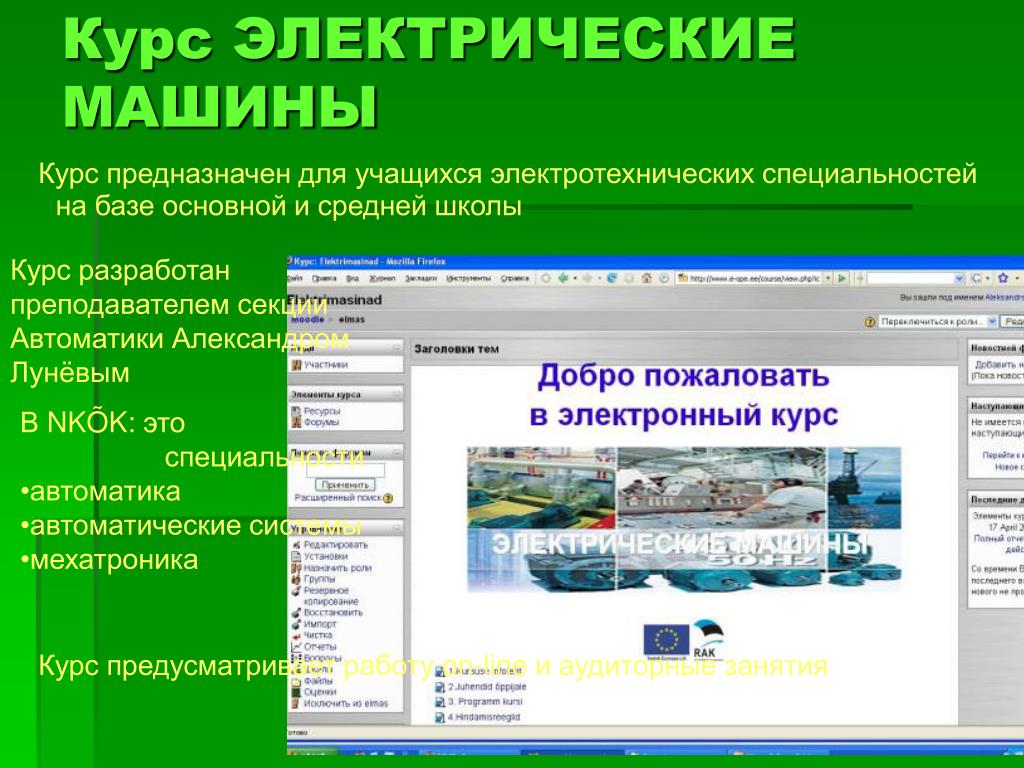Open the Расширенный поиск link
1024x768 pixels.
pyautogui.click(x=338, y=498)
